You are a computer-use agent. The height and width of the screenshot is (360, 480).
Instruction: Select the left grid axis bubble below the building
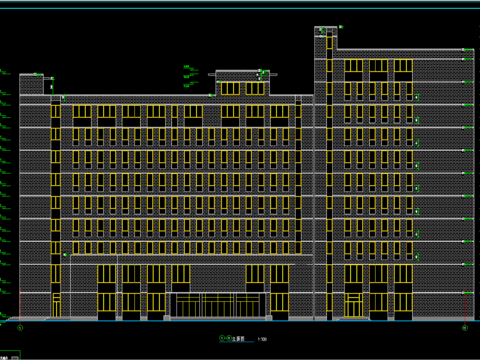[x=20, y=328]
